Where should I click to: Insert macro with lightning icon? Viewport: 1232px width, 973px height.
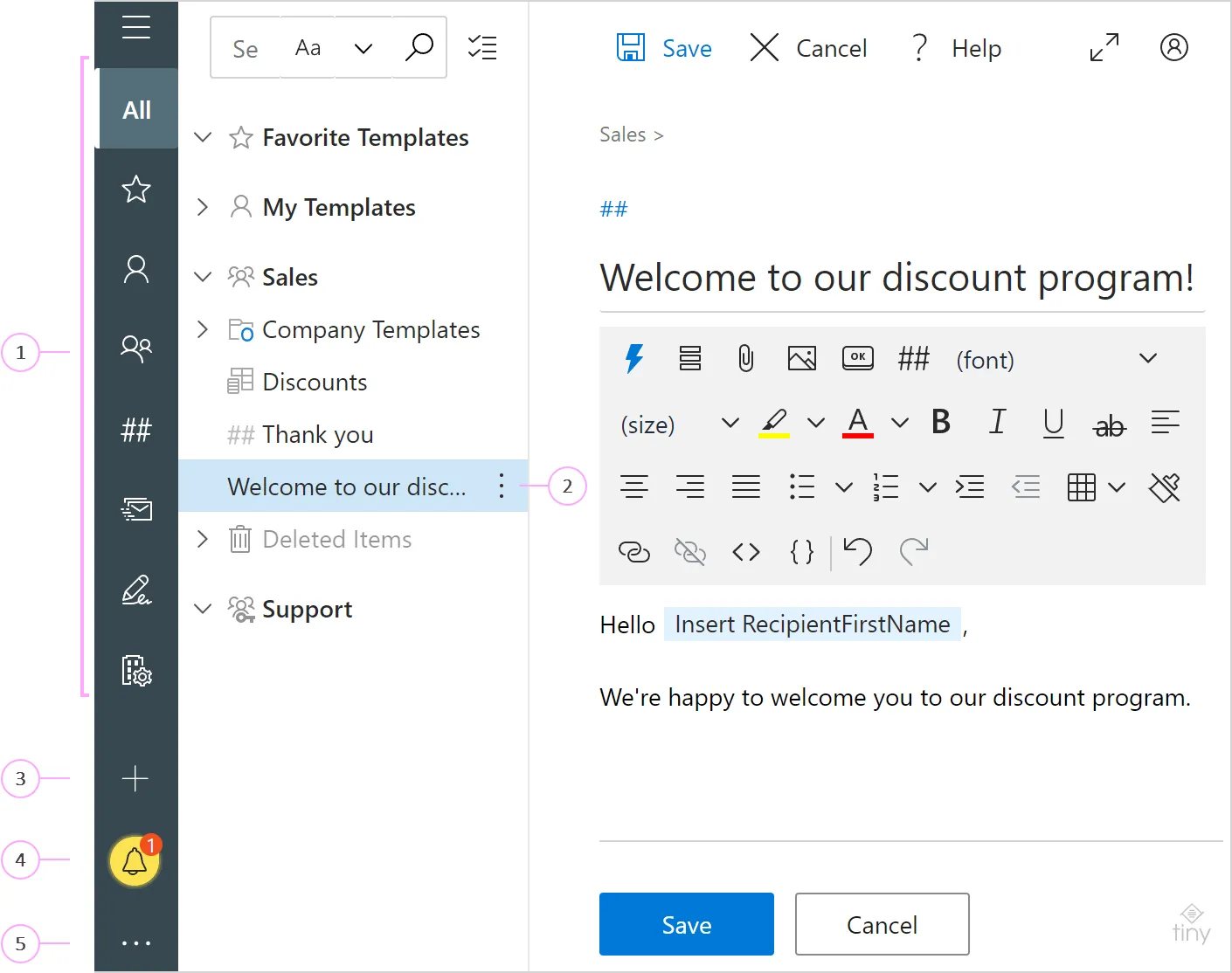(x=634, y=358)
